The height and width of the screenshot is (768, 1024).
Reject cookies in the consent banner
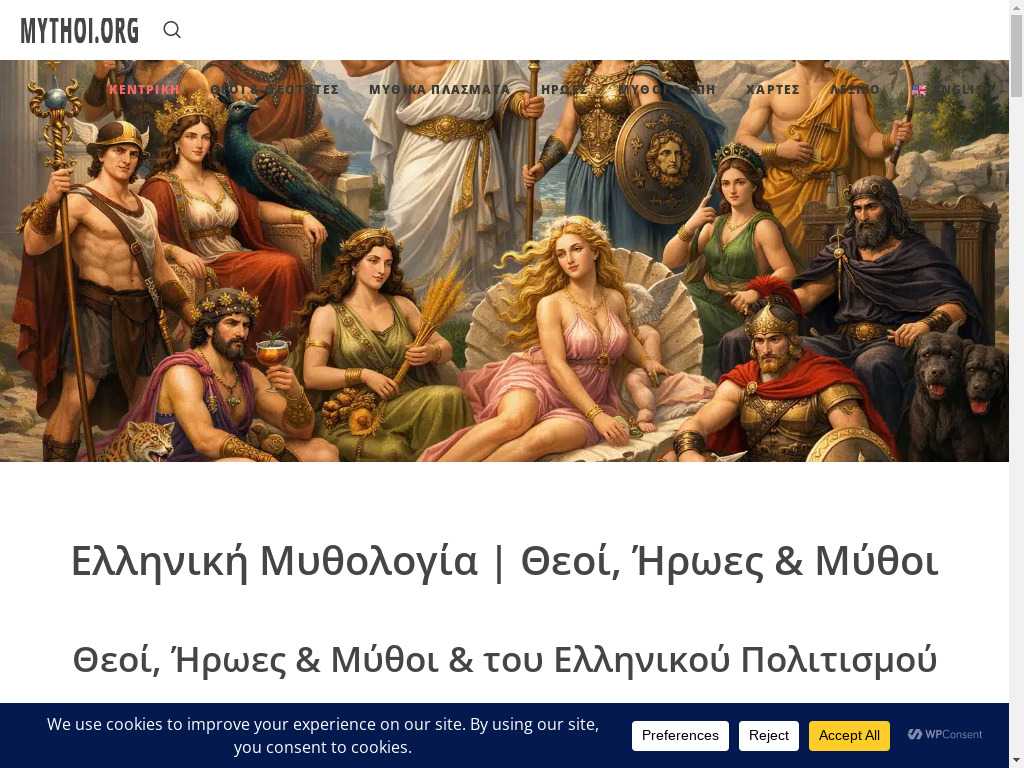[x=769, y=736]
